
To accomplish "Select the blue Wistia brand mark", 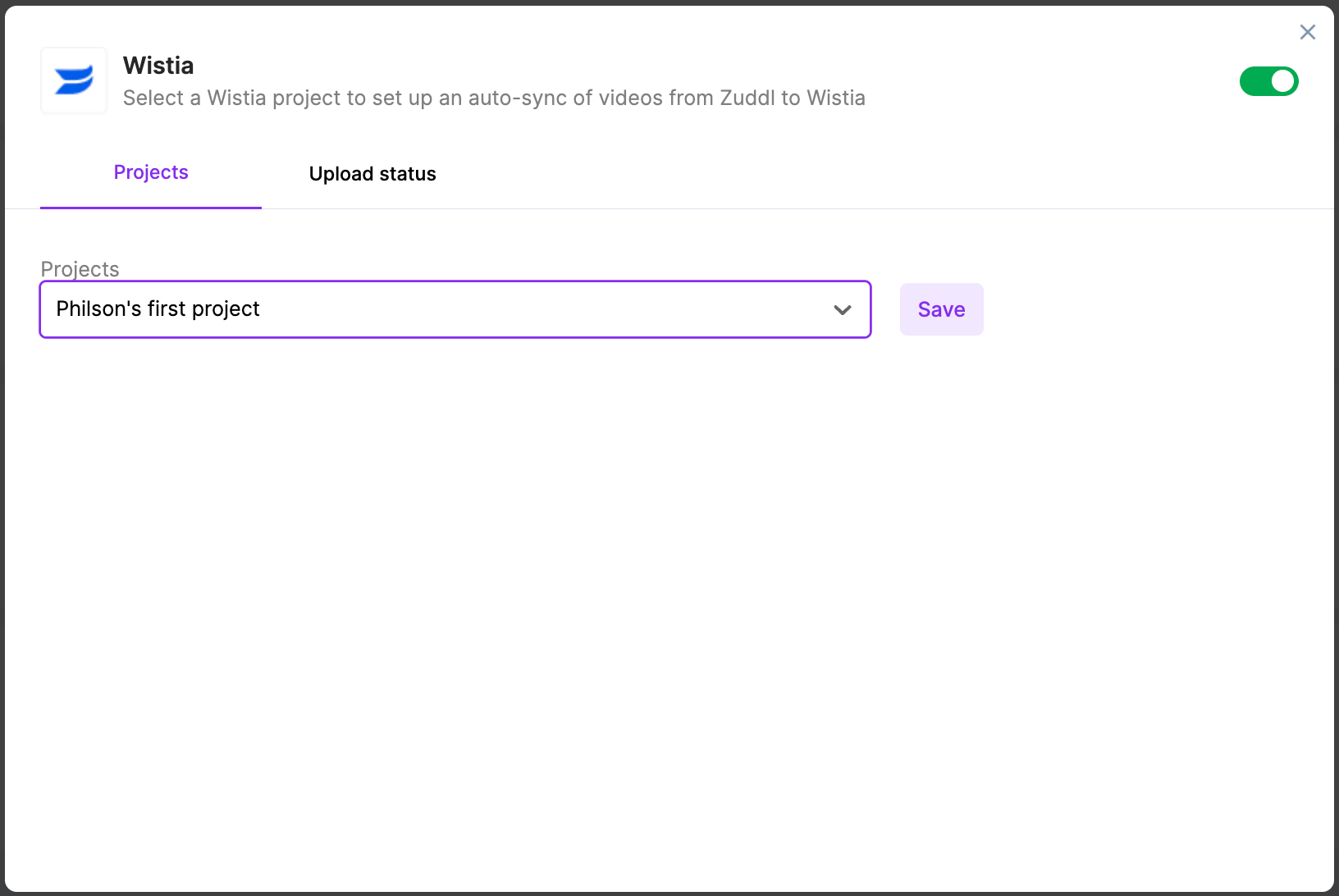I will [73, 80].
